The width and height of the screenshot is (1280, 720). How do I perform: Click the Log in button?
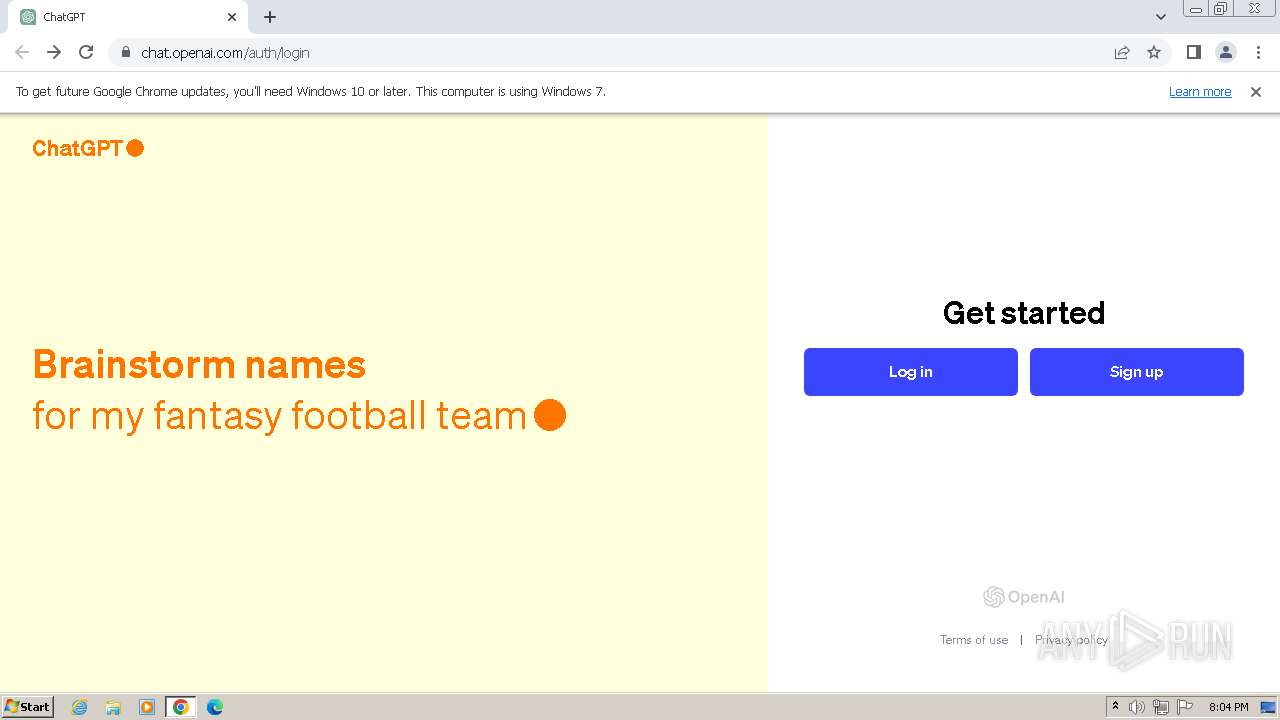910,372
